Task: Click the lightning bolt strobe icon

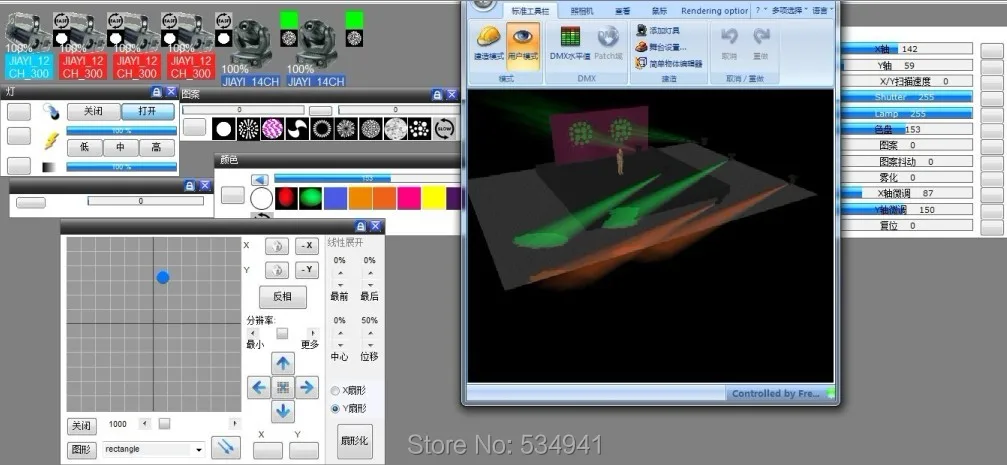Action: [51, 141]
